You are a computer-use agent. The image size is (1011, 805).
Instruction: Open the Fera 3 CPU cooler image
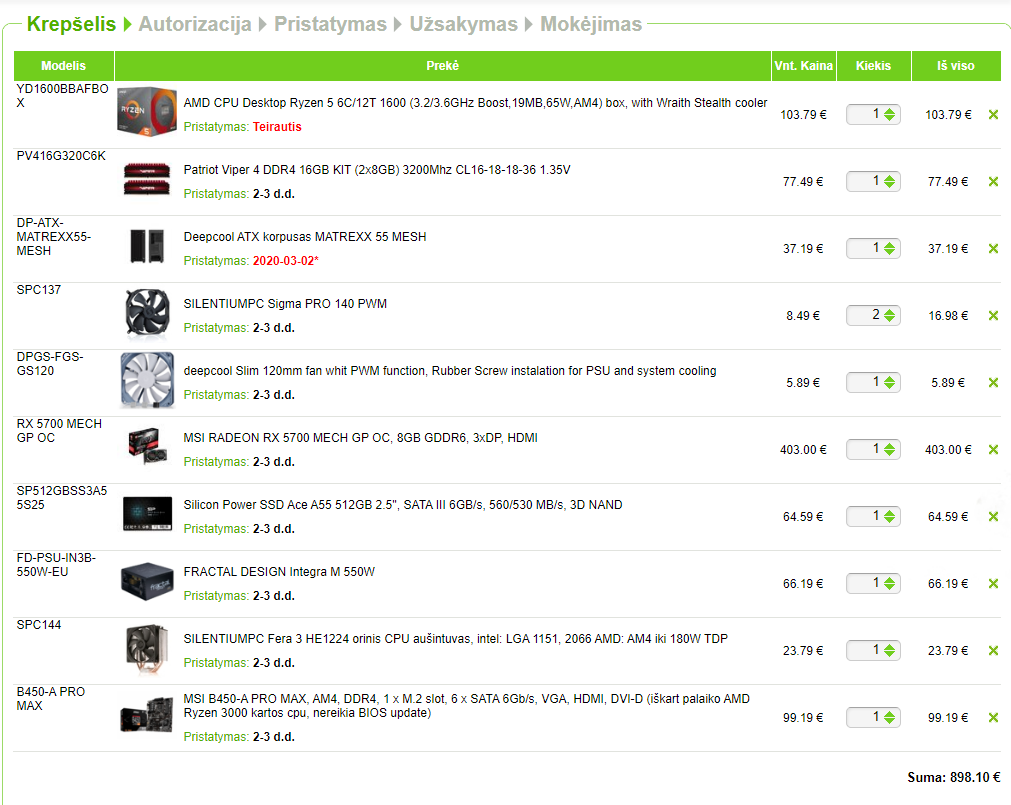(147, 648)
